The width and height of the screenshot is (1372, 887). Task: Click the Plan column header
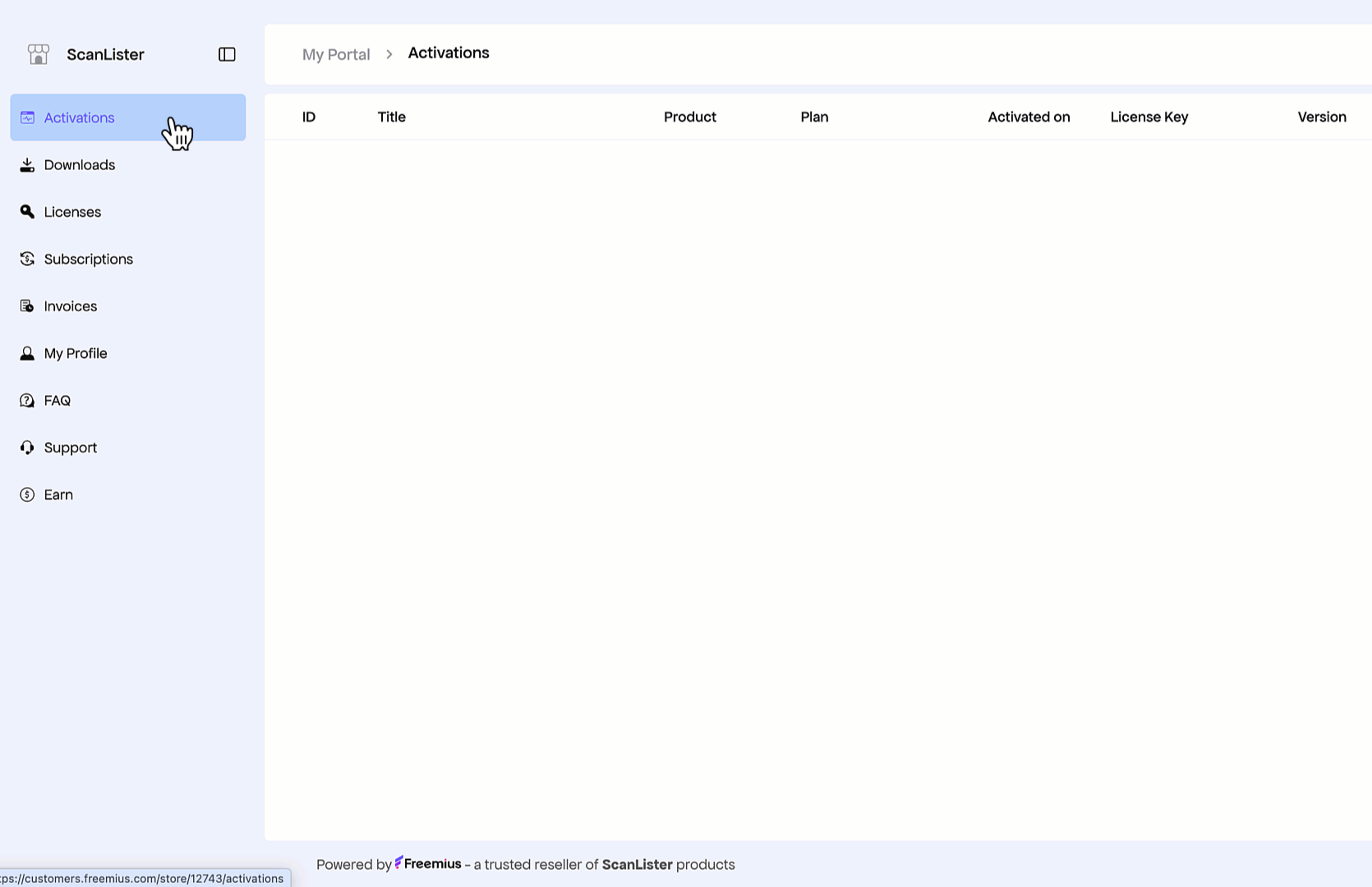point(815,117)
